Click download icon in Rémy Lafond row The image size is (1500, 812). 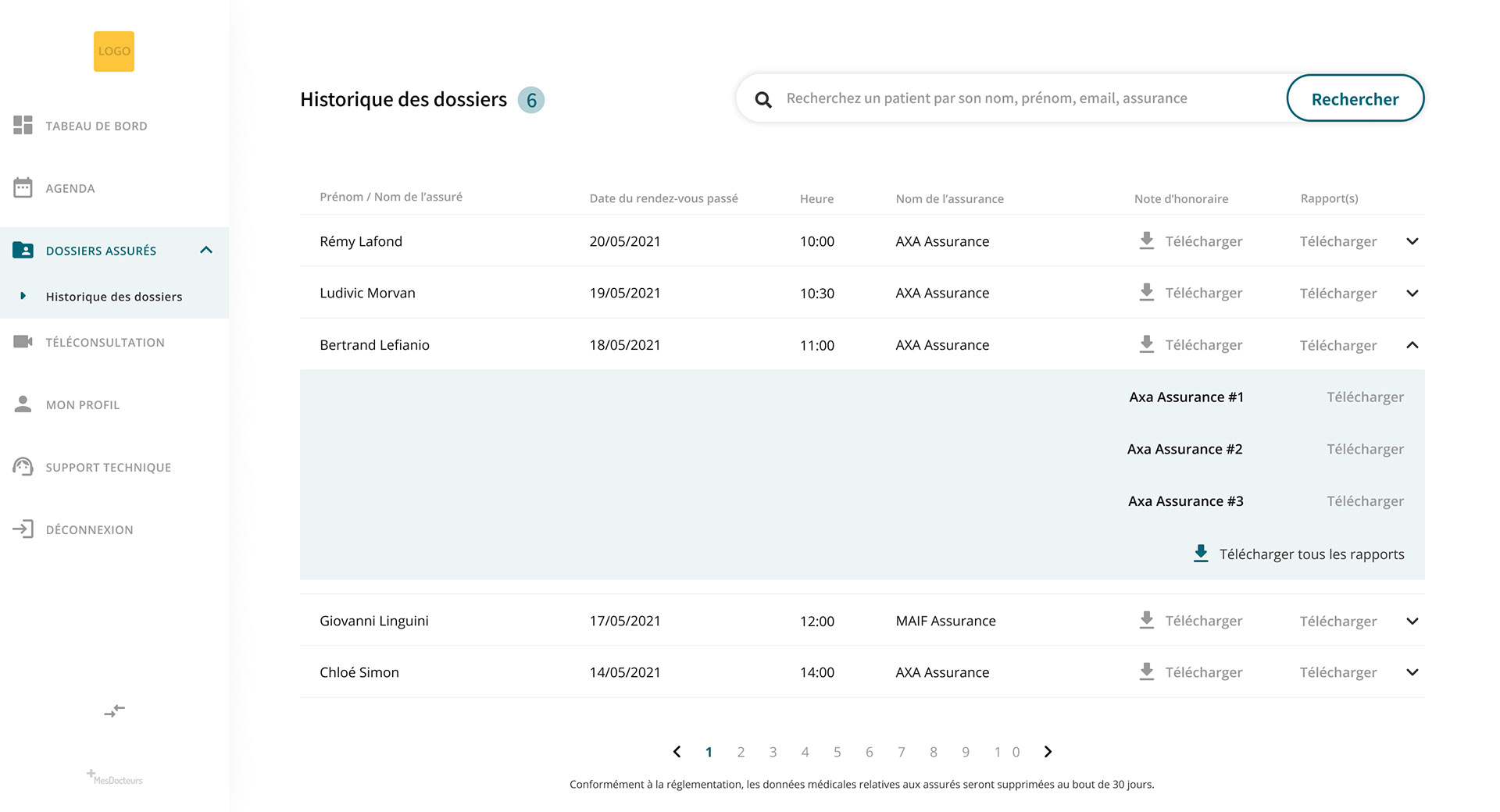coord(1146,240)
